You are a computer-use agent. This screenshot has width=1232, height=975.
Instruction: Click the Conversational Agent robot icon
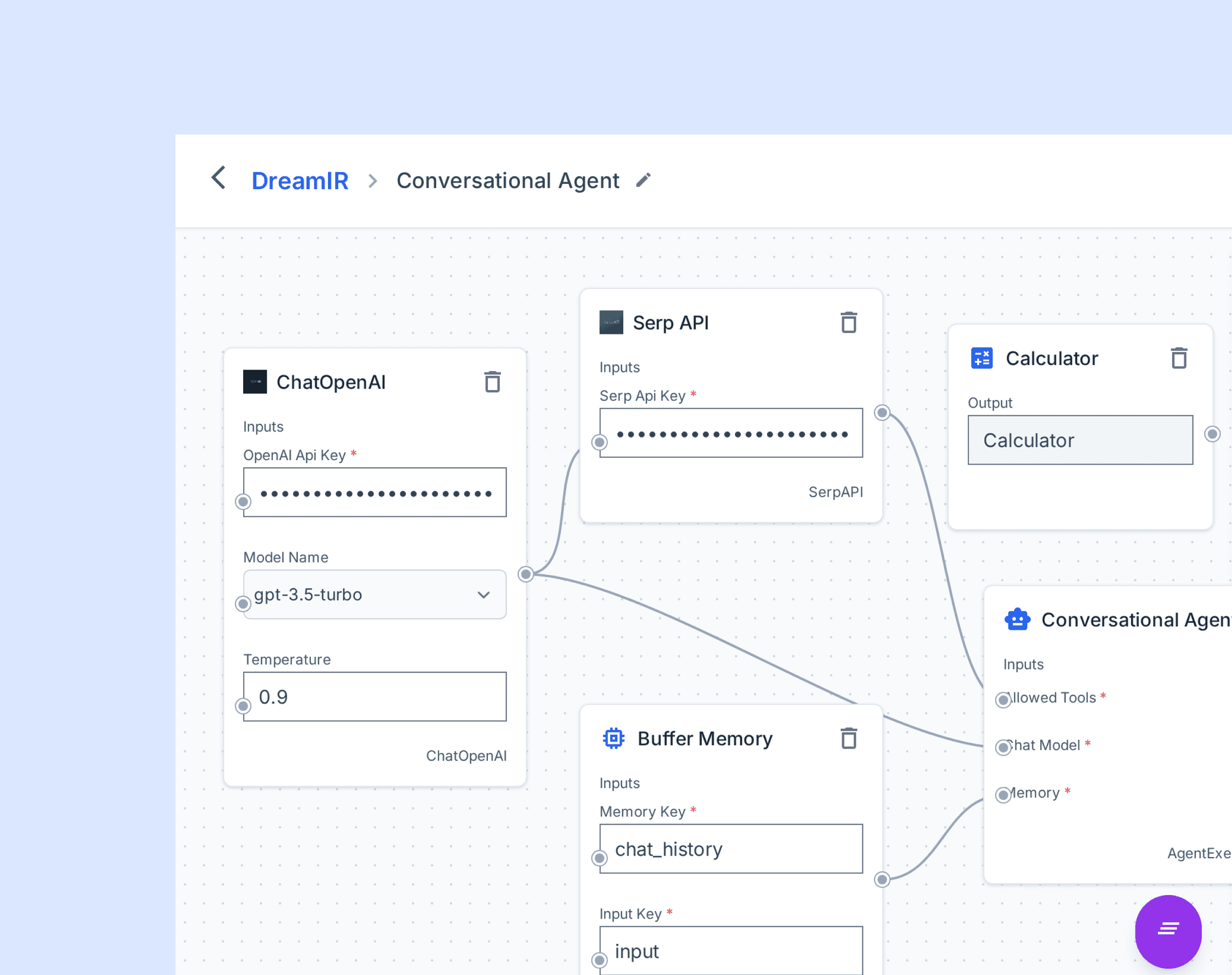pyautogui.click(x=1018, y=619)
